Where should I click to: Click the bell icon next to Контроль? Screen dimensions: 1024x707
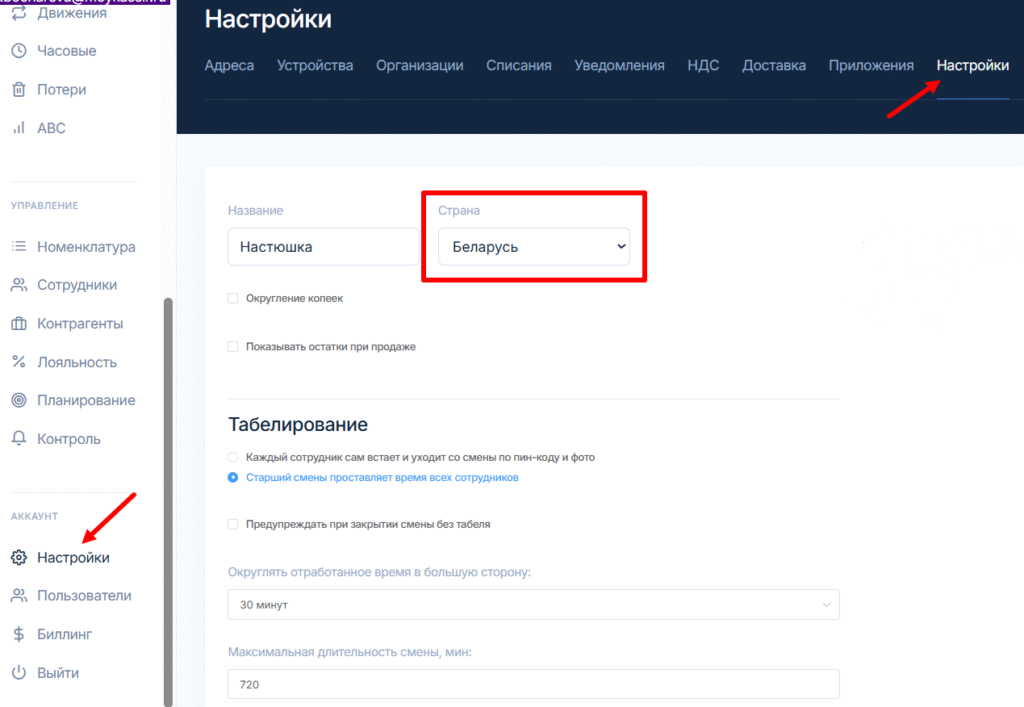(19, 439)
